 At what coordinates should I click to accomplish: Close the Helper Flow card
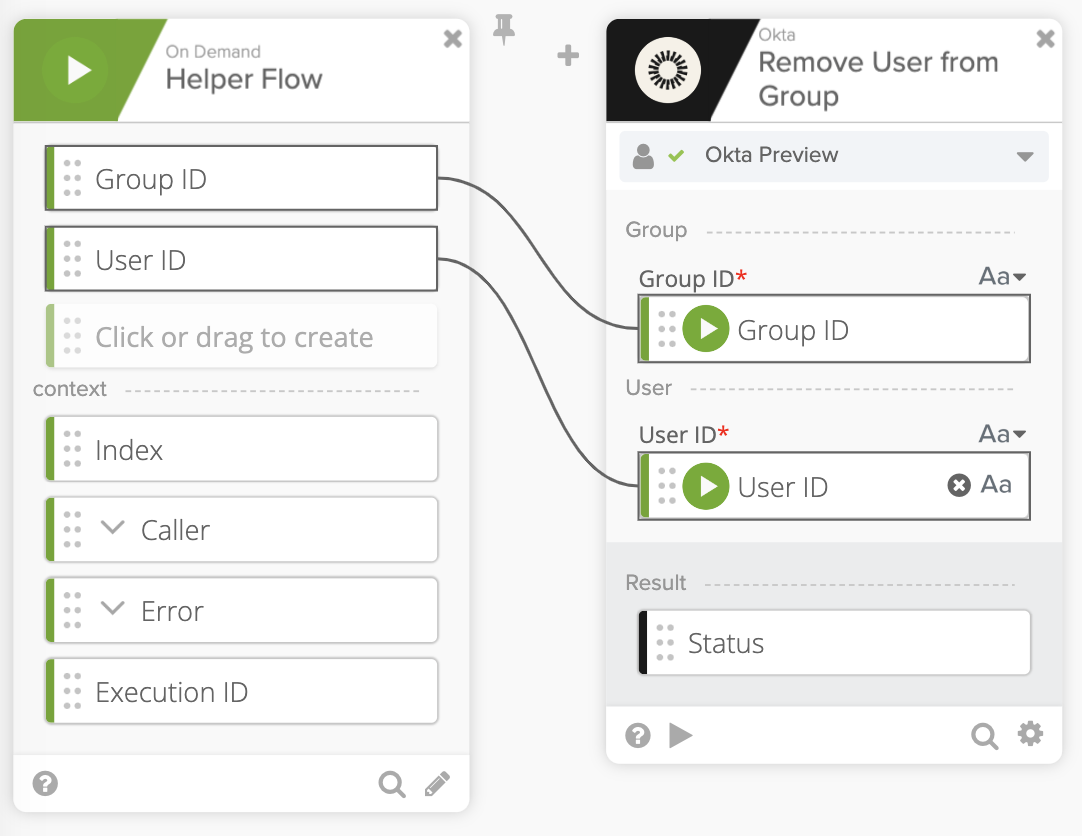click(x=453, y=39)
